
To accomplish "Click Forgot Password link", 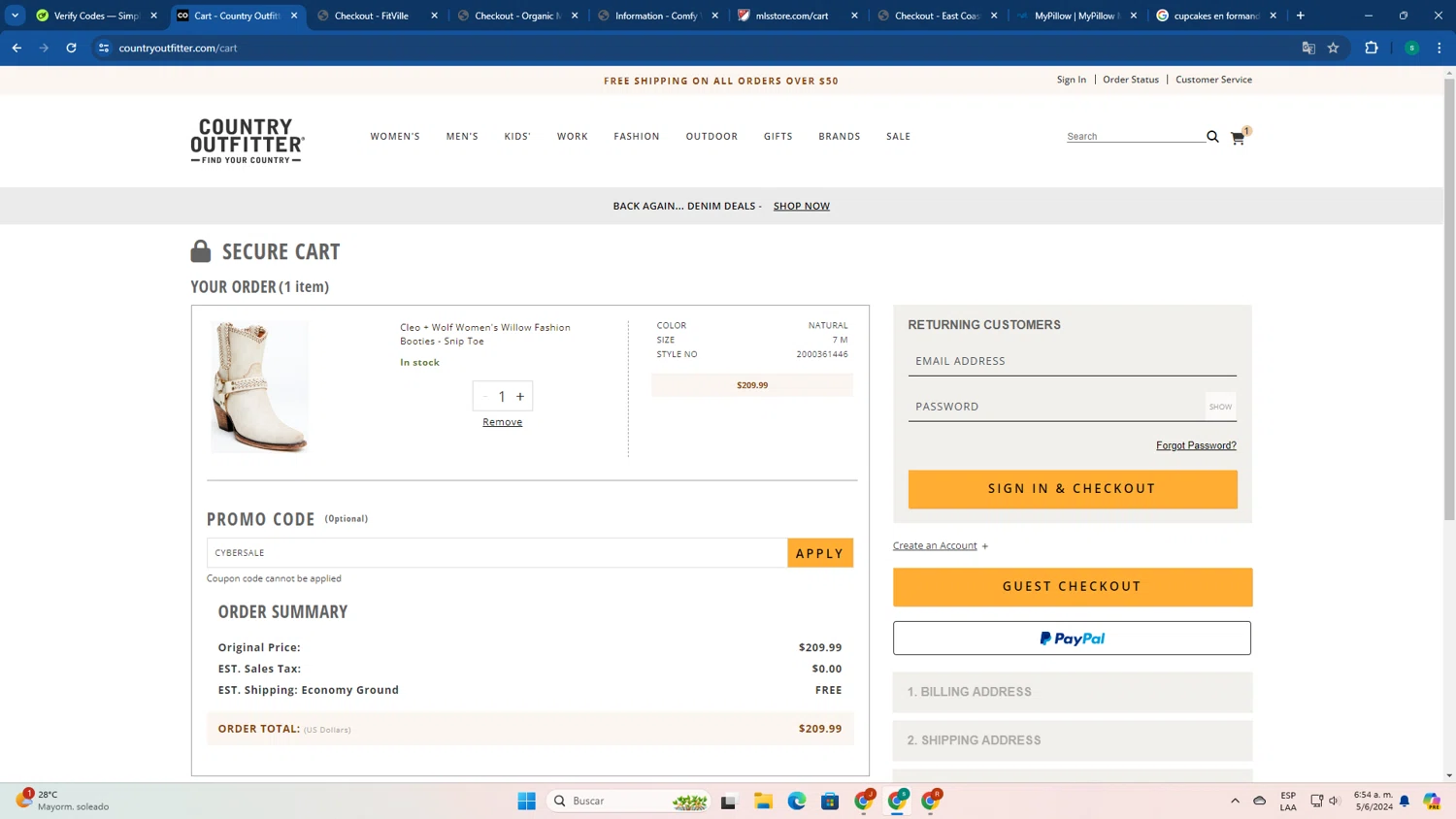I will [1196, 445].
